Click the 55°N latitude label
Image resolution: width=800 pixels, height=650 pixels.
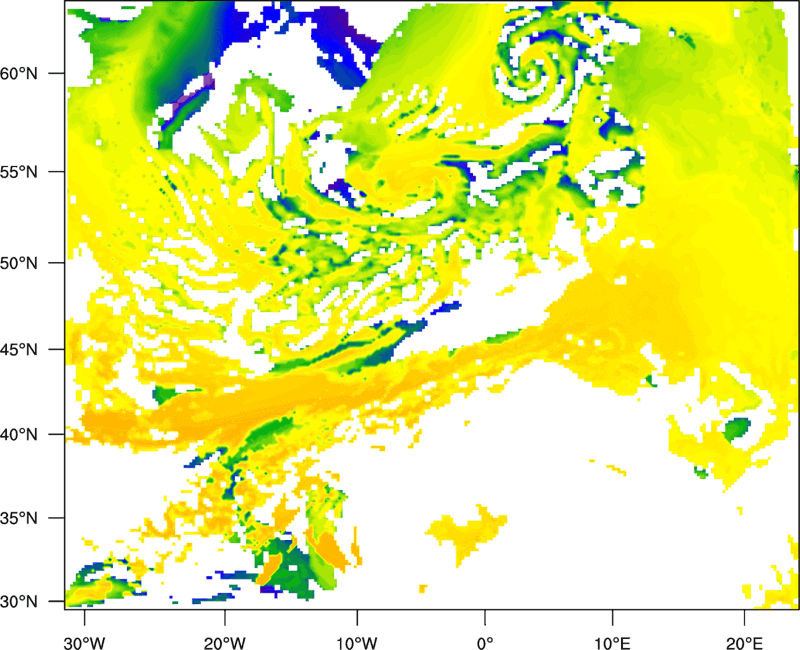click(x=19, y=172)
